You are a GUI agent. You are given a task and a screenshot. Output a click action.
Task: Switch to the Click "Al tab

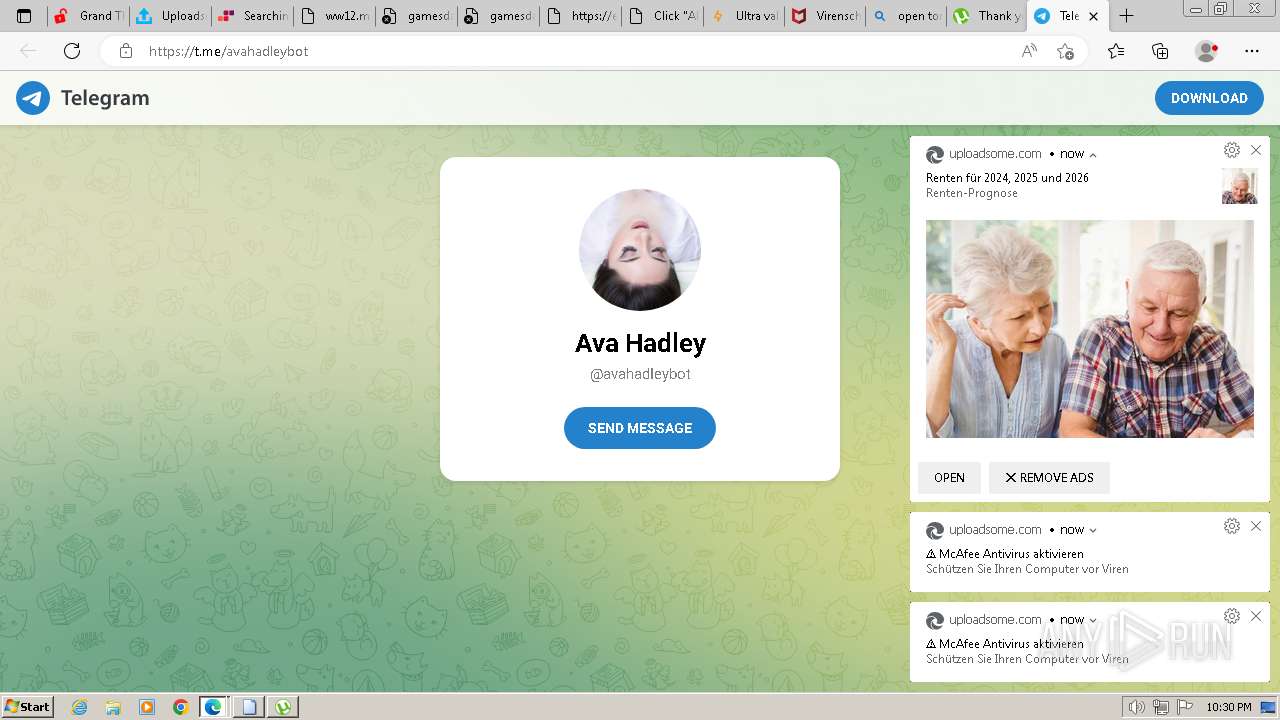(x=663, y=16)
